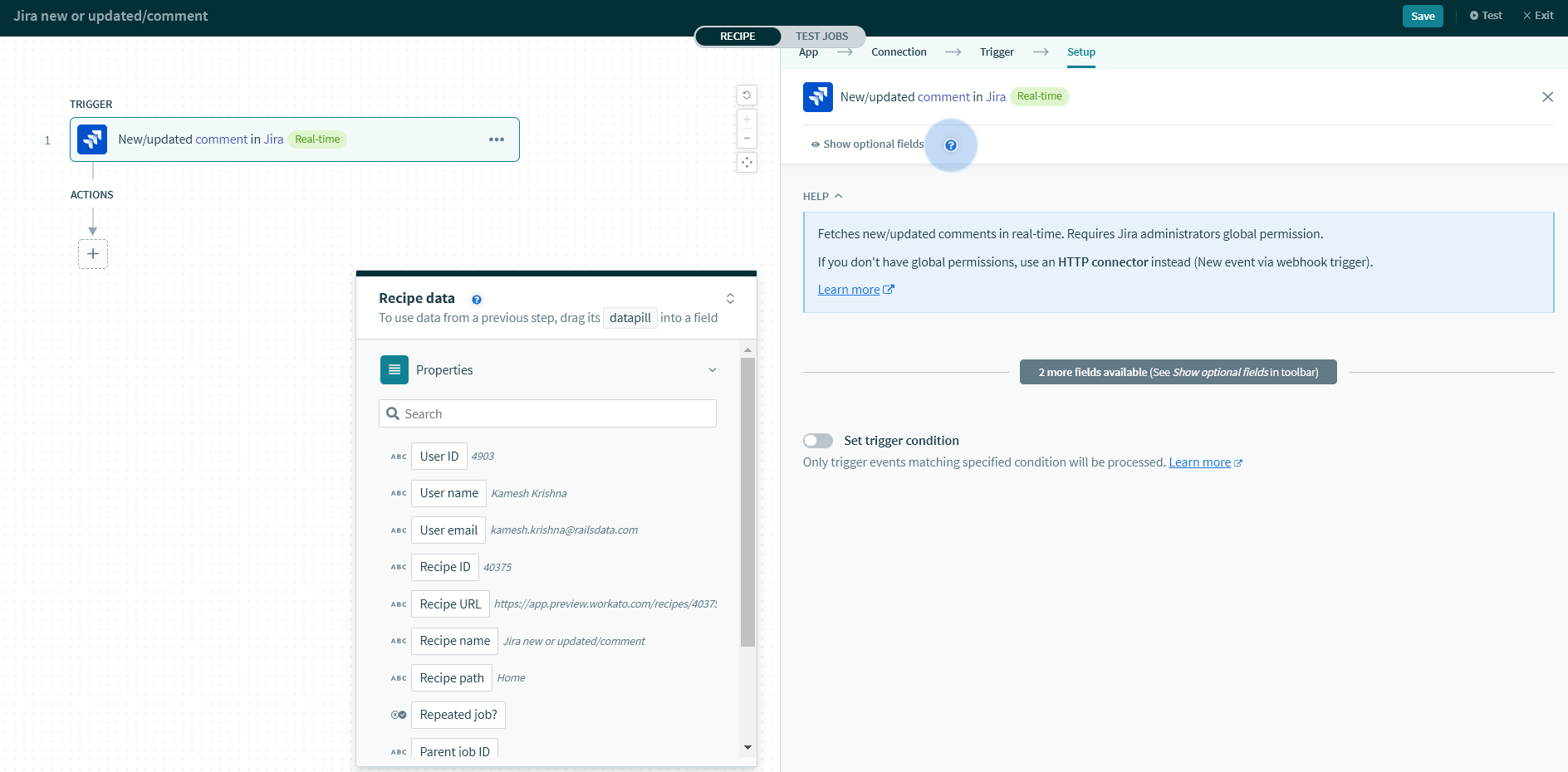
Task: Open the trigger step three-dot menu
Action: 497,139
